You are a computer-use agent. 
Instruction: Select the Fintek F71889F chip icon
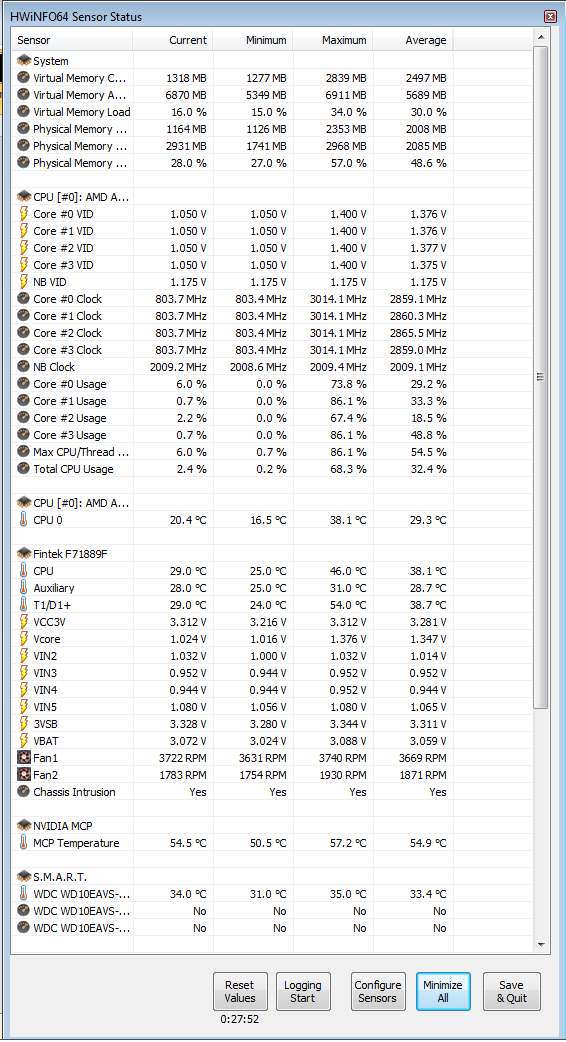(24, 553)
